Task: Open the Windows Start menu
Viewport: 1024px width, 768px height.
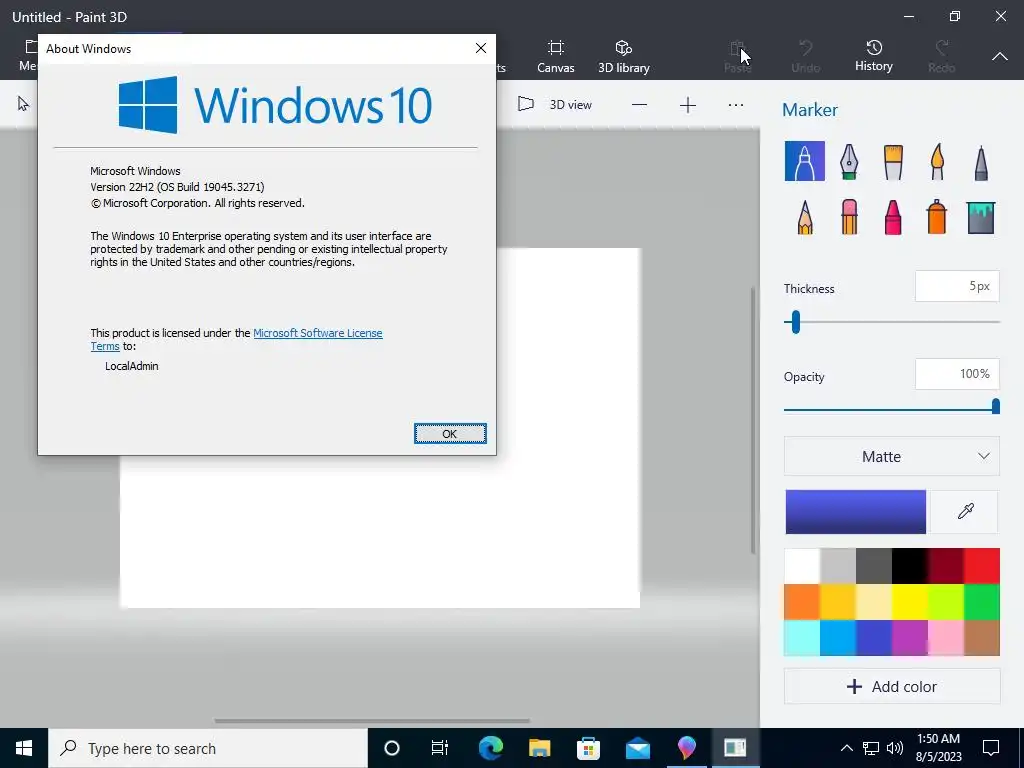Action: click(24, 748)
